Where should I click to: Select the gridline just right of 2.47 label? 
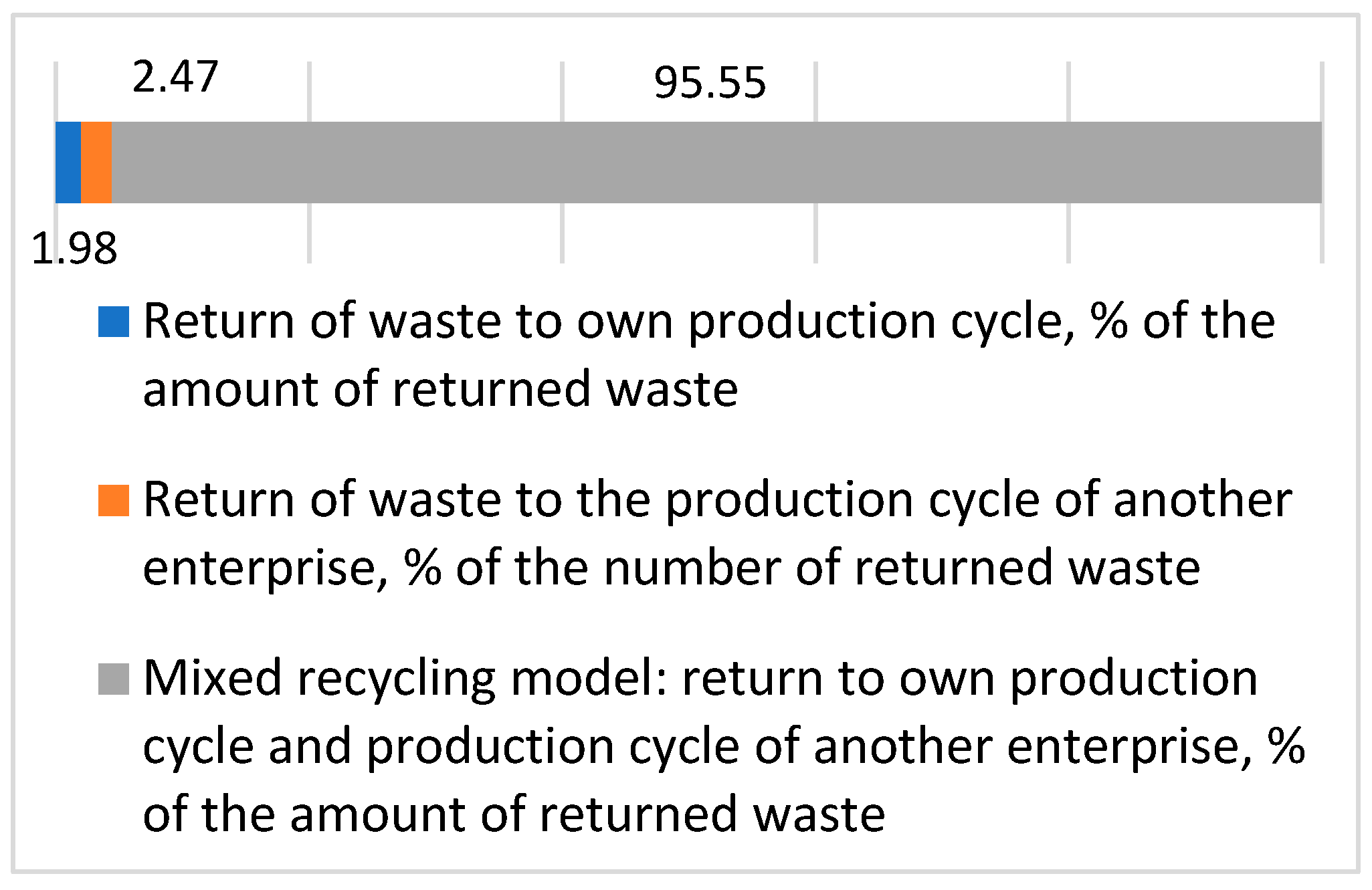coord(309,234)
